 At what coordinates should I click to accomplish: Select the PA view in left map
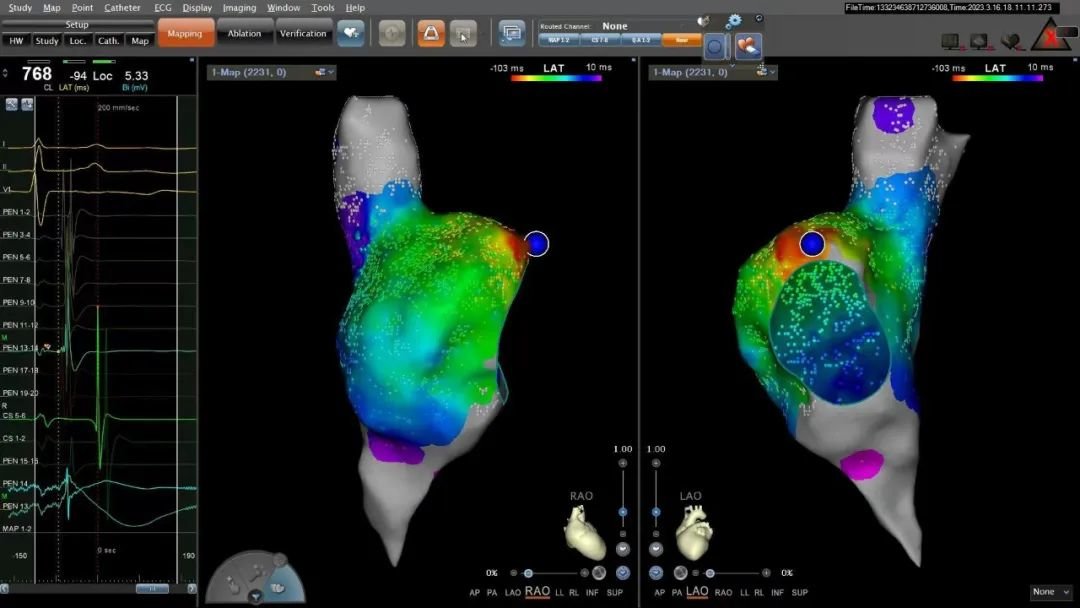490,592
